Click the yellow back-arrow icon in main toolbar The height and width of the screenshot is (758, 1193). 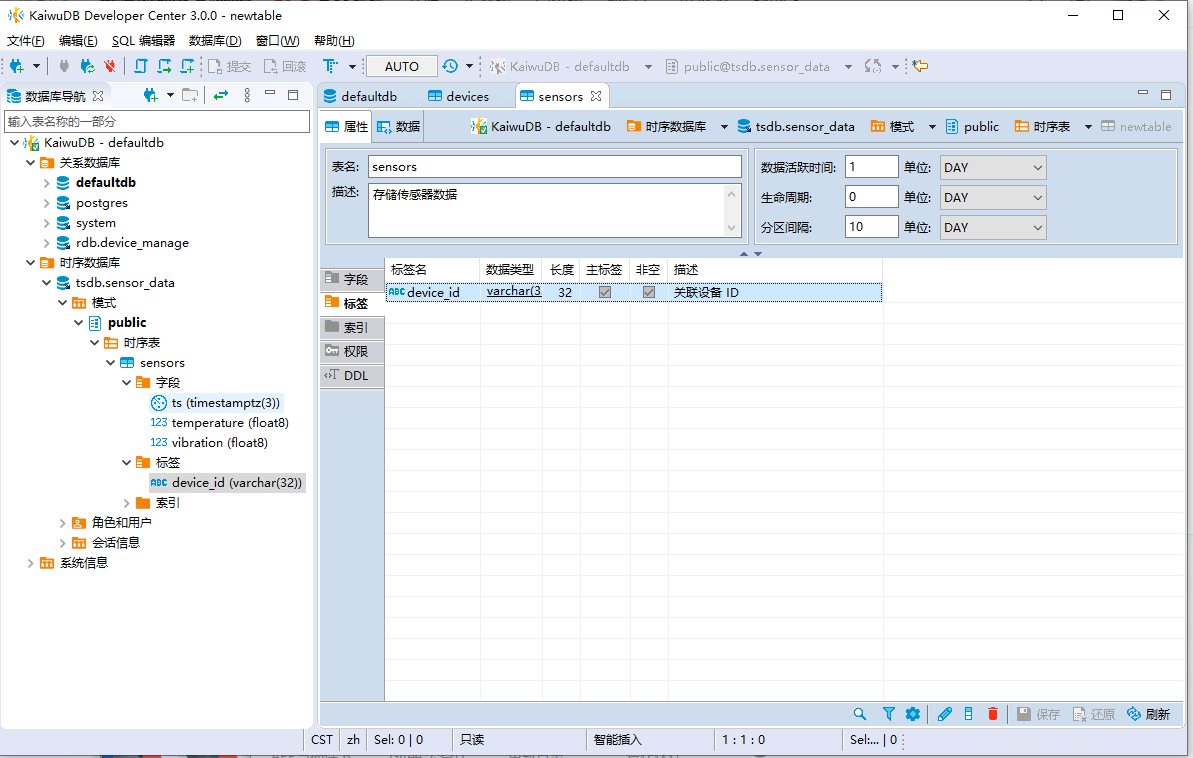[921, 66]
